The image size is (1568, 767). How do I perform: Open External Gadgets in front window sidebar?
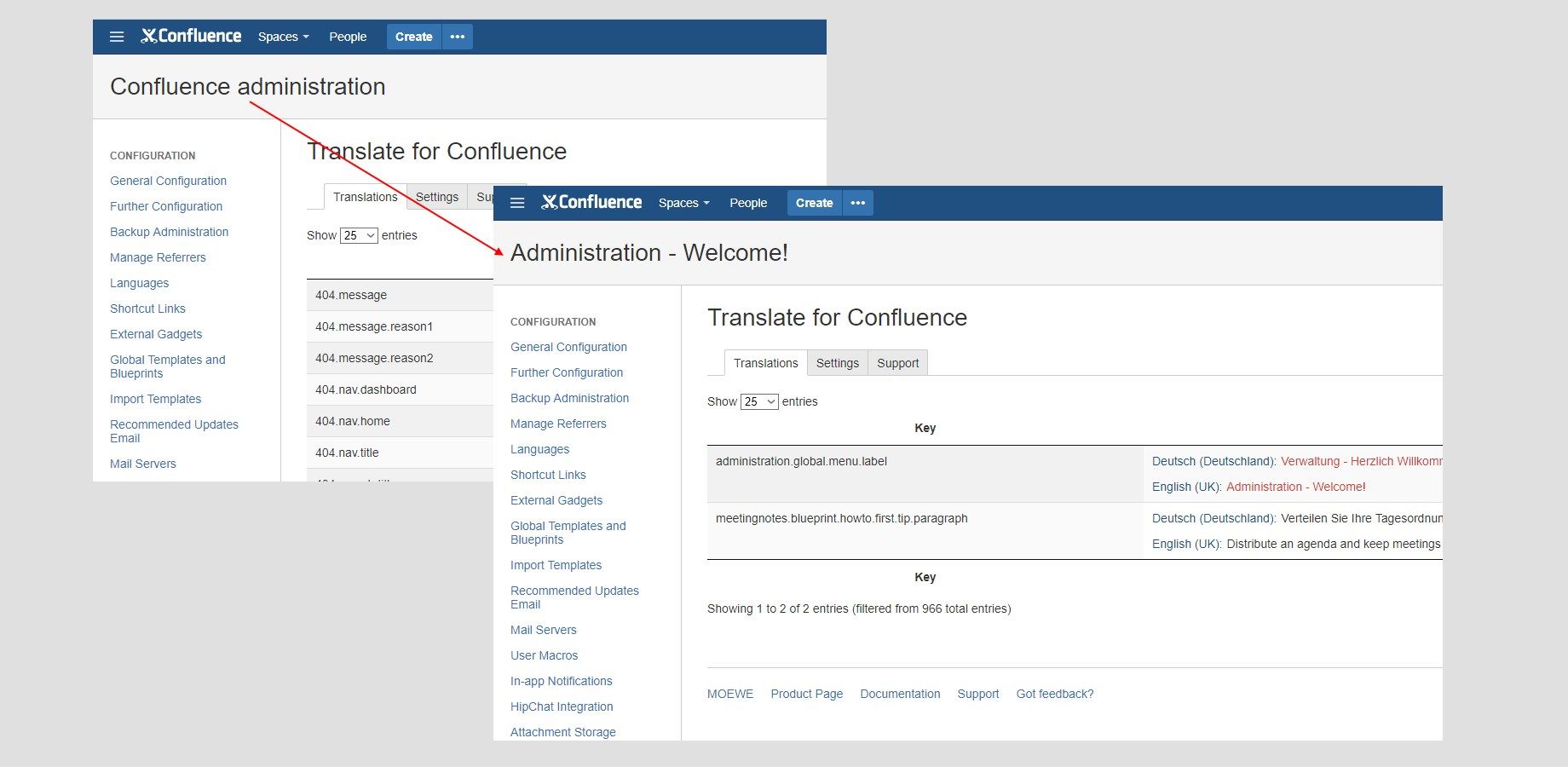tap(556, 500)
